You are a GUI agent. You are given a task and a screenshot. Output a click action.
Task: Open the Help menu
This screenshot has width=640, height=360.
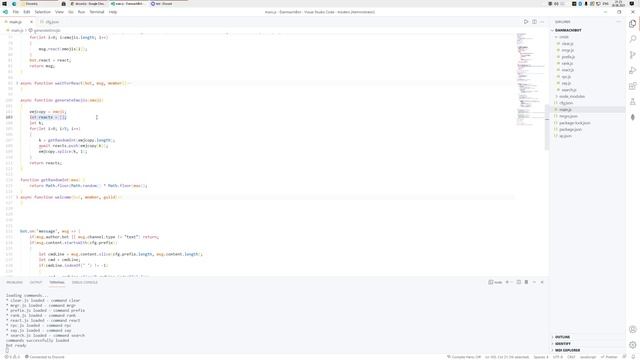pos(113,12)
